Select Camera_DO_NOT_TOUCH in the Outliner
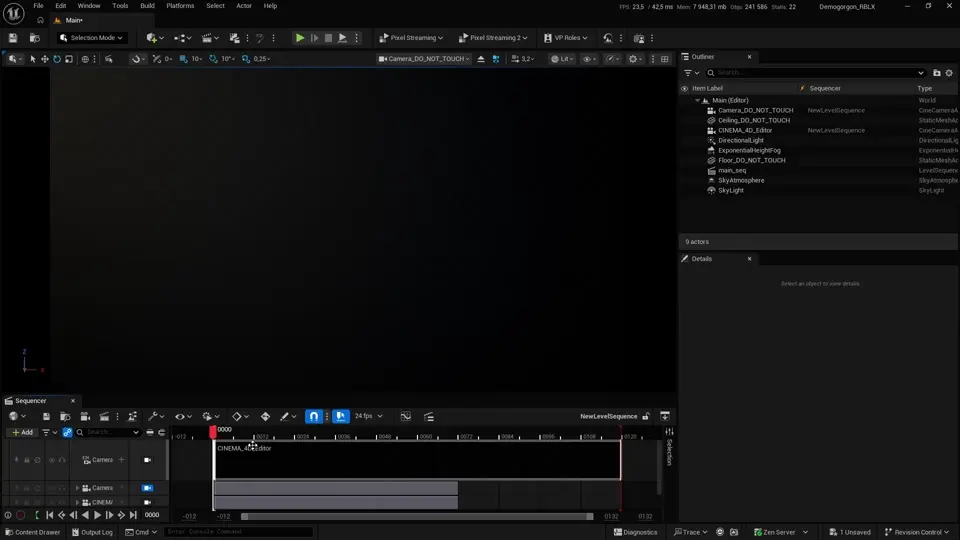 pos(755,110)
